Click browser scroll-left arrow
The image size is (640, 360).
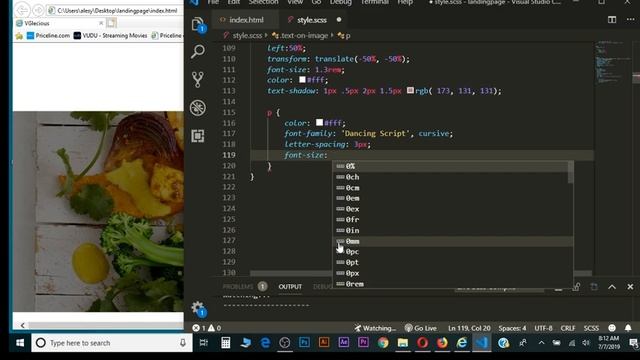click(22, 325)
